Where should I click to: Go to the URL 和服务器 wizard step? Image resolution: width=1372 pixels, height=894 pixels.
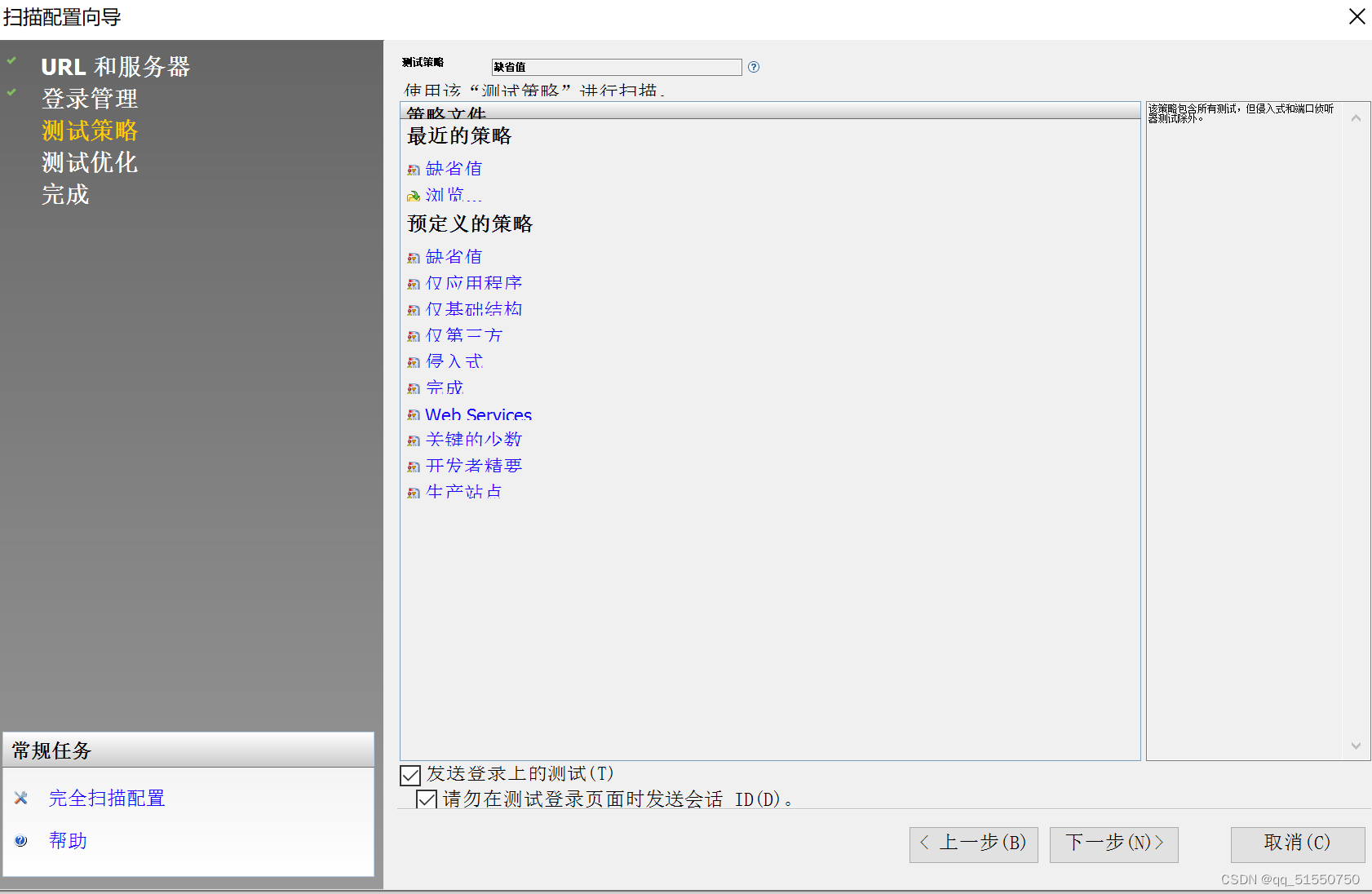(x=116, y=67)
